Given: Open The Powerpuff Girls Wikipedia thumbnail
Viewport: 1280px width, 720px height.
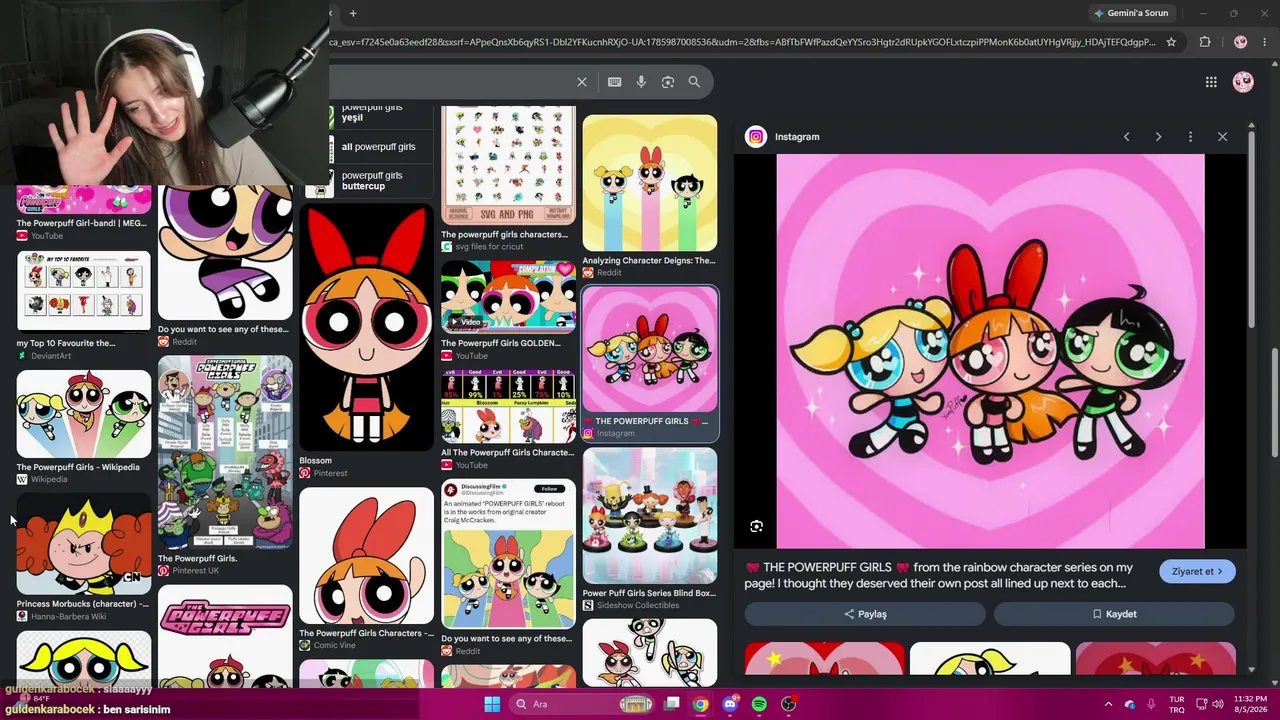Looking at the screenshot, I should coord(84,414).
